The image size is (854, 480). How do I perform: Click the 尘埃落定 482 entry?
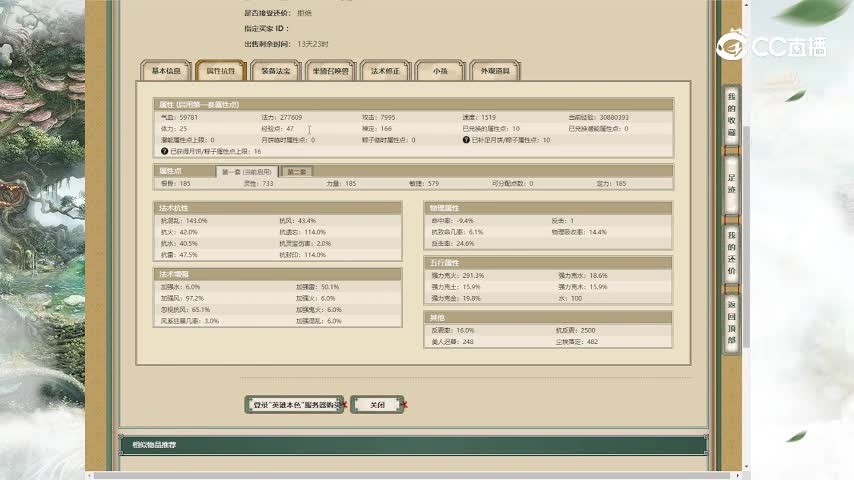click(577, 342)
